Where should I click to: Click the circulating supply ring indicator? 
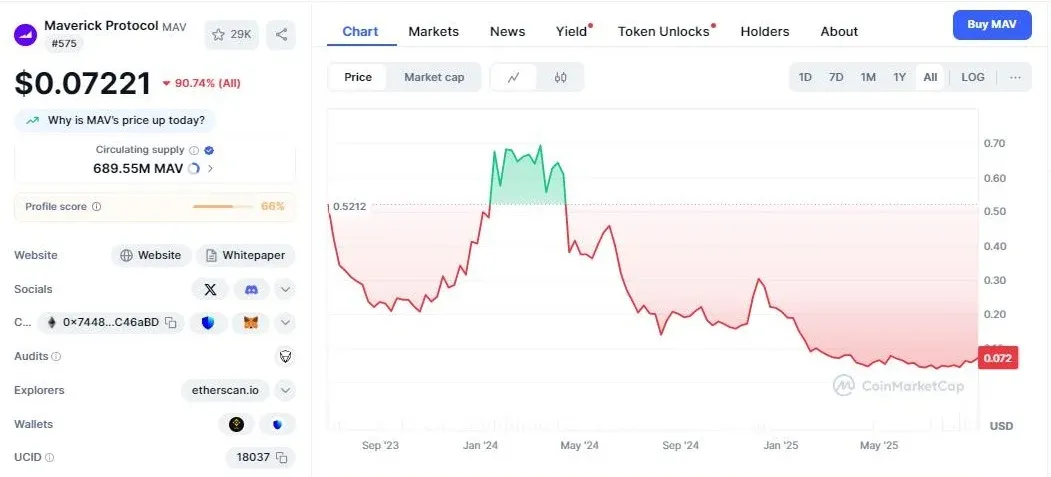point(194,169)
